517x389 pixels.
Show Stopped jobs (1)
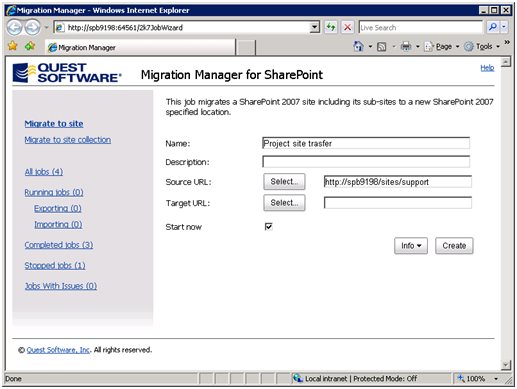click(x=55, y=266)
